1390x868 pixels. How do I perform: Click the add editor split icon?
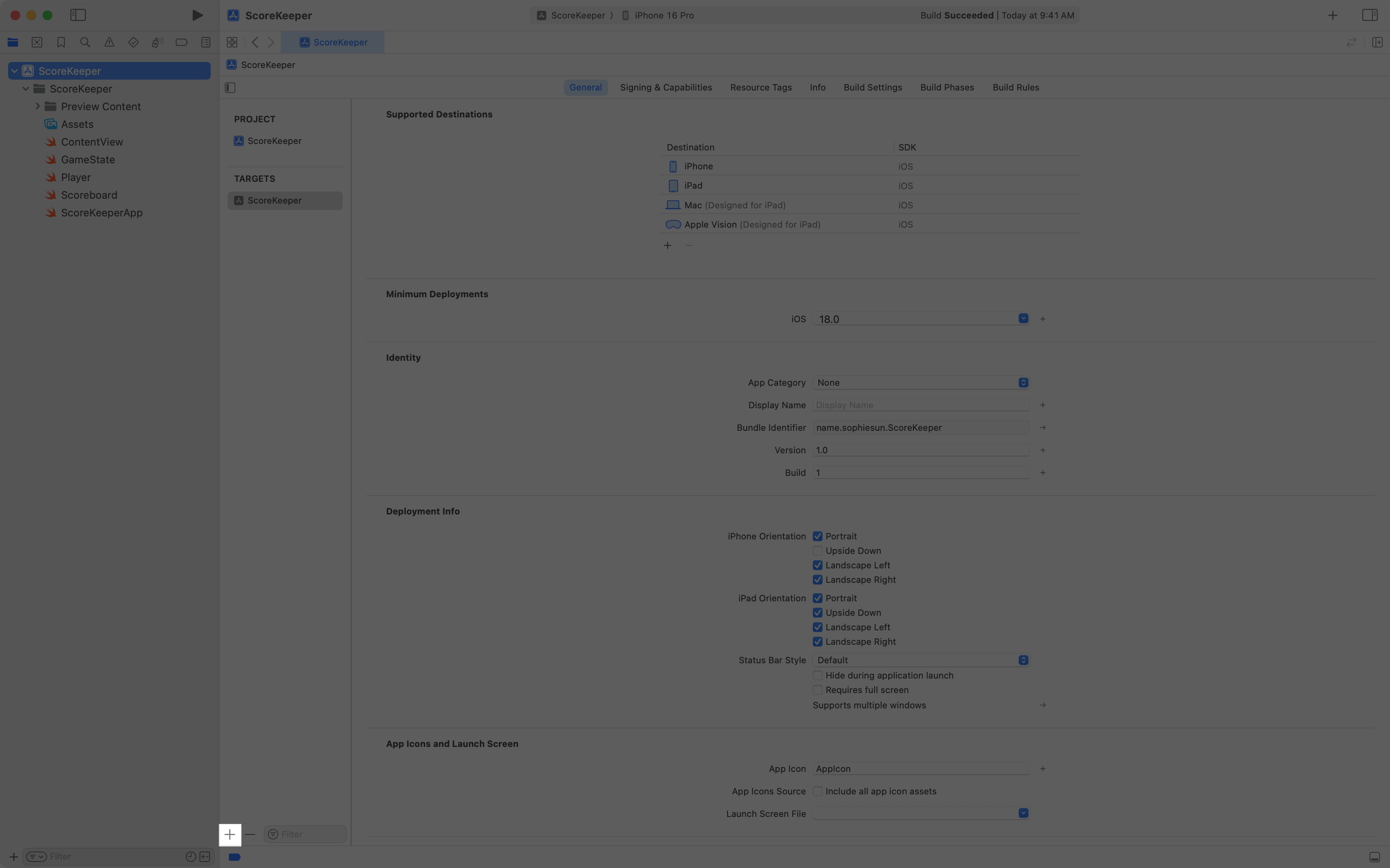[x=1378, y=43]
